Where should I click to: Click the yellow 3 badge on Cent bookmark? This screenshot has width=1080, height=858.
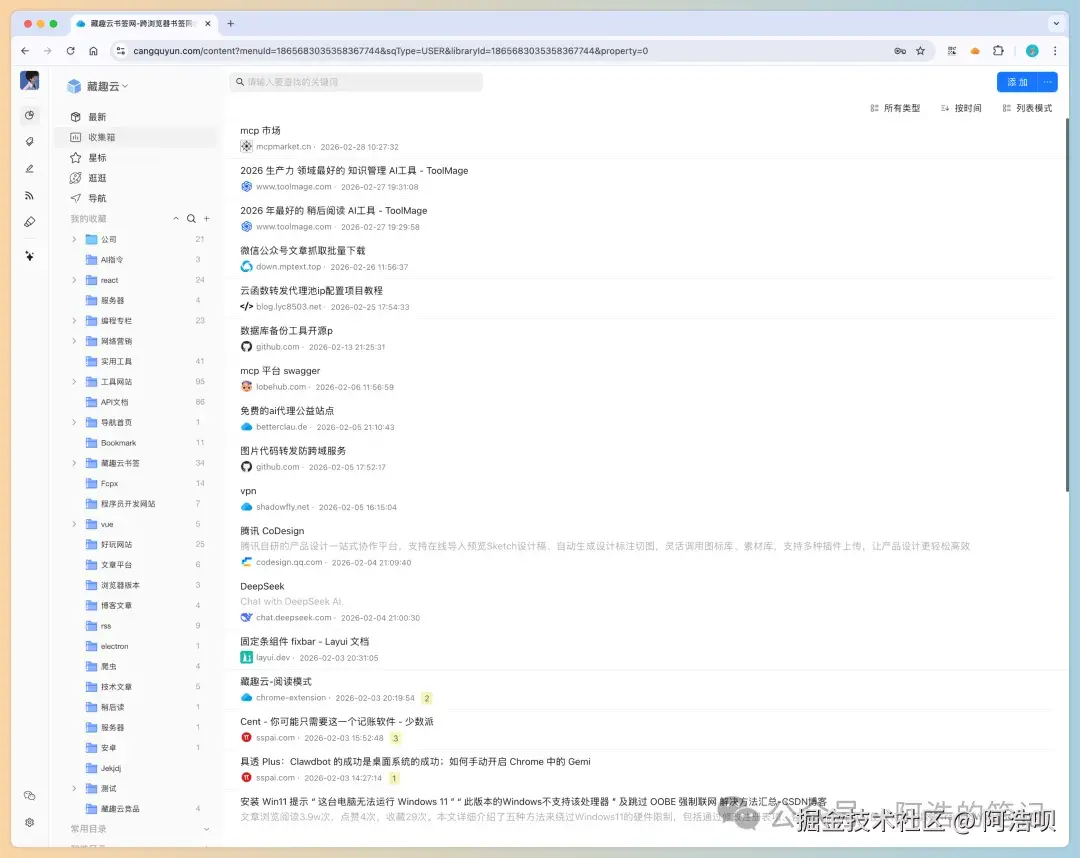click(395, 738)
